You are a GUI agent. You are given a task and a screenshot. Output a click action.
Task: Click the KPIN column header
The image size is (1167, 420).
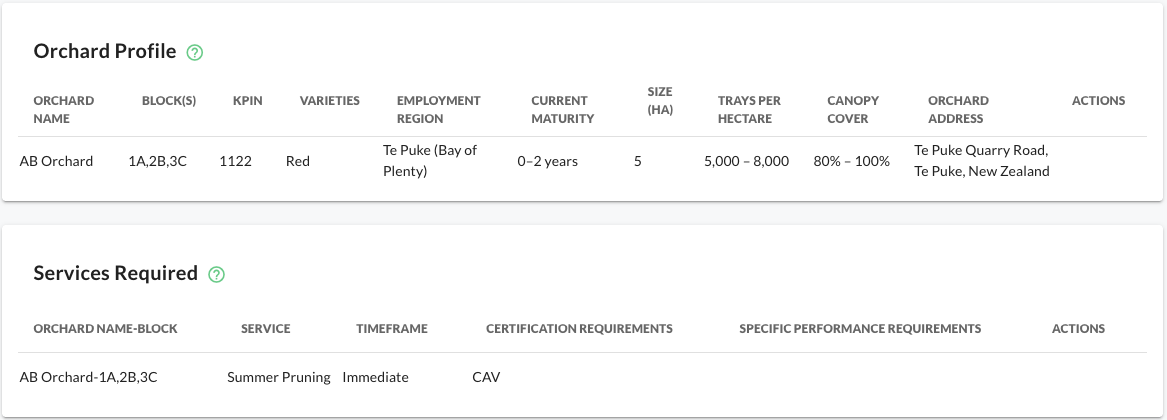click(x=248, y=101)
